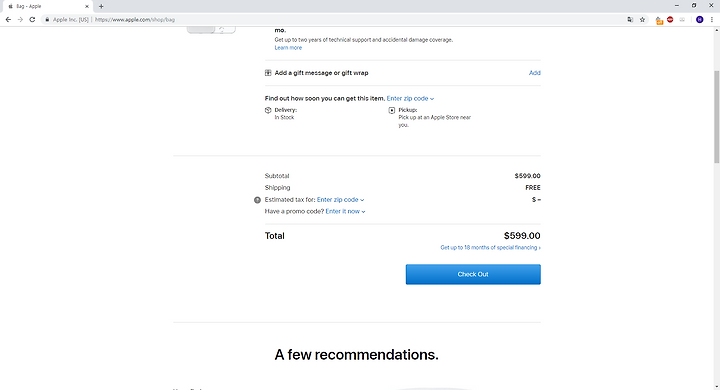Click the red adblock extension icon
Viewport: 720px width, 390px height.
670,20
